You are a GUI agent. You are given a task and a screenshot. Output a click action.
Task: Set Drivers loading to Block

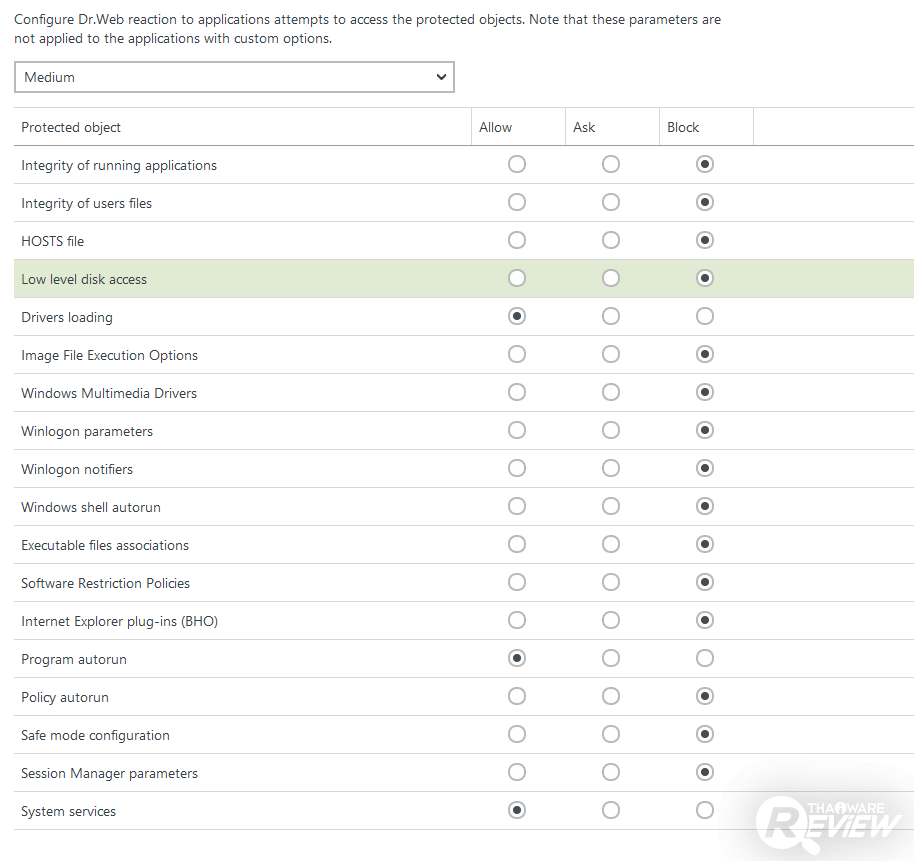[x=705, y=316]
